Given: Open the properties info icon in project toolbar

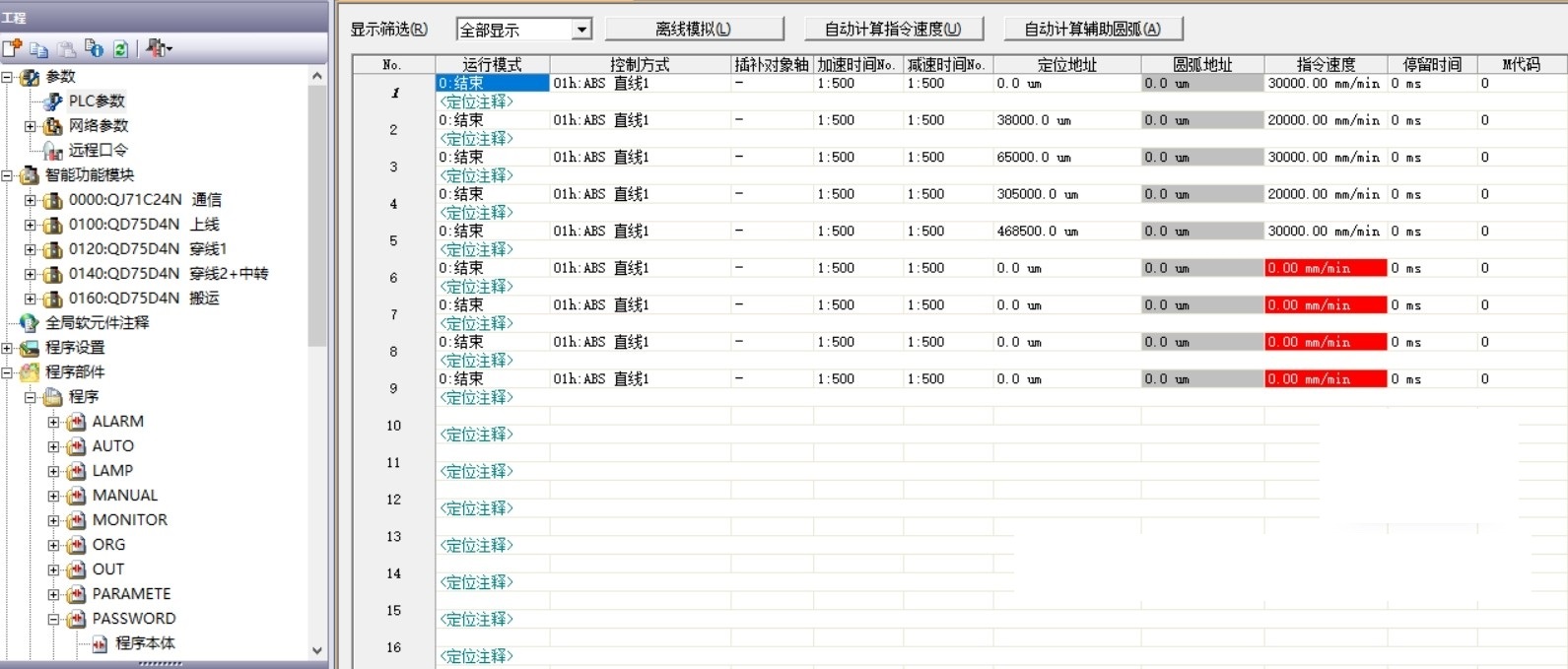Looking at the screenshot, I should coord(94,48).
